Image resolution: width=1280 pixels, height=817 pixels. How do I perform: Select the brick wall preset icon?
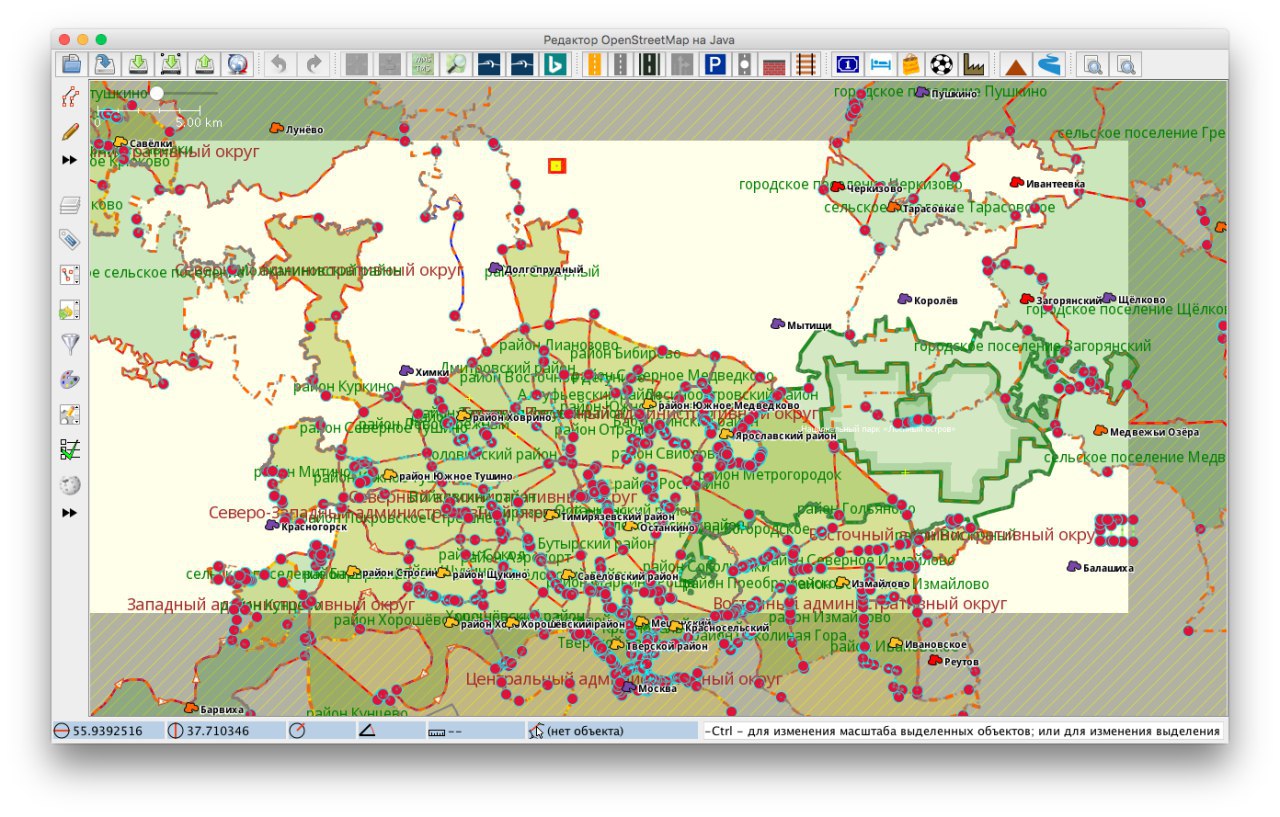click(774, 65)
